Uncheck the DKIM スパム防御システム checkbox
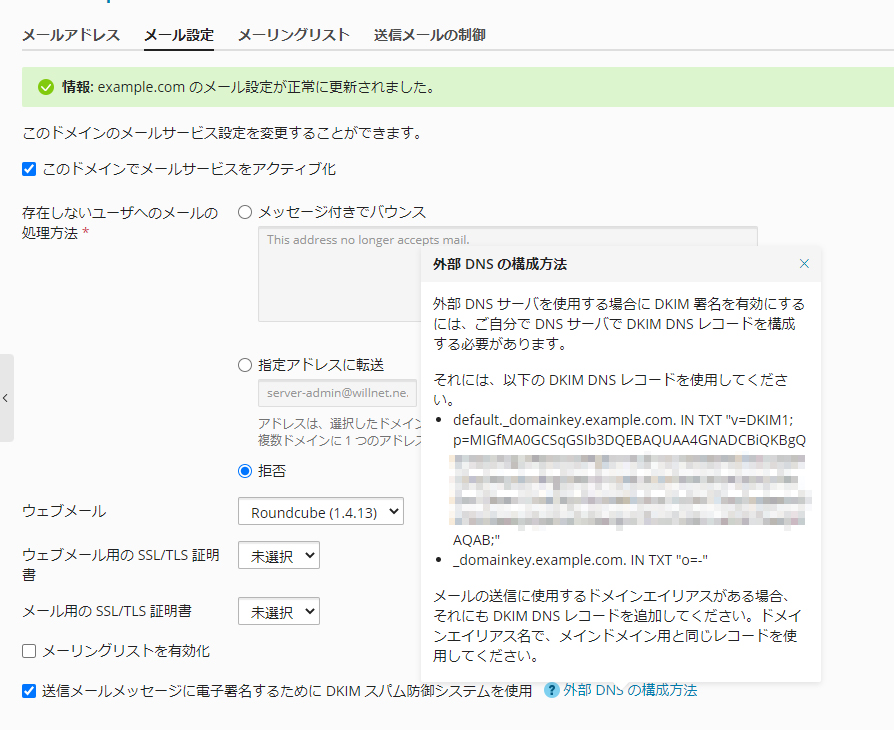Image resolution: width=894 pixels, height=730 pixels. coord(29,690)
